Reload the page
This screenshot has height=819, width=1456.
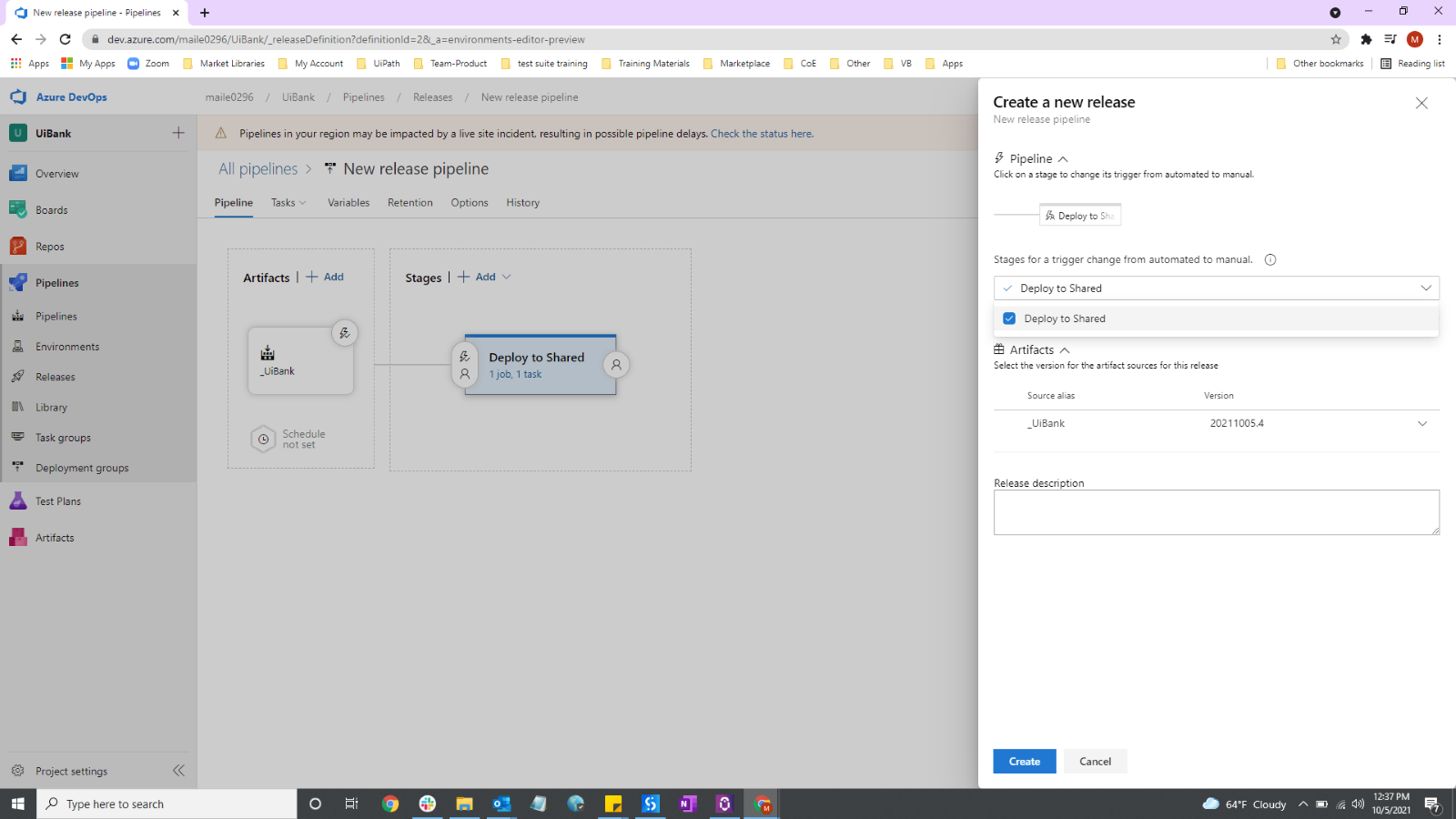[x=65, y=39]
